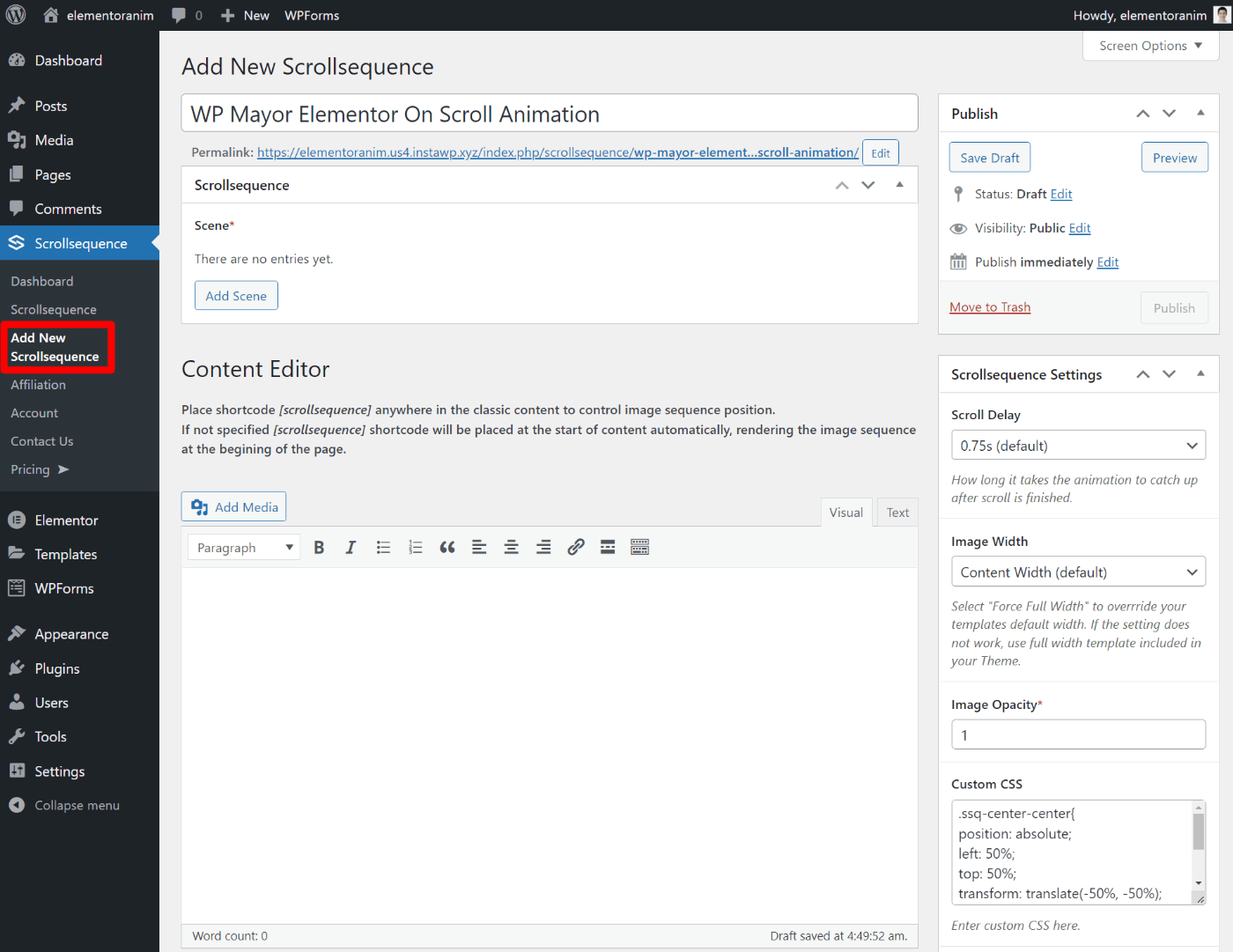Toggle bold formatting in editor toolbar
Screen dimensions: 1233x952
click(x=319, y=548)
